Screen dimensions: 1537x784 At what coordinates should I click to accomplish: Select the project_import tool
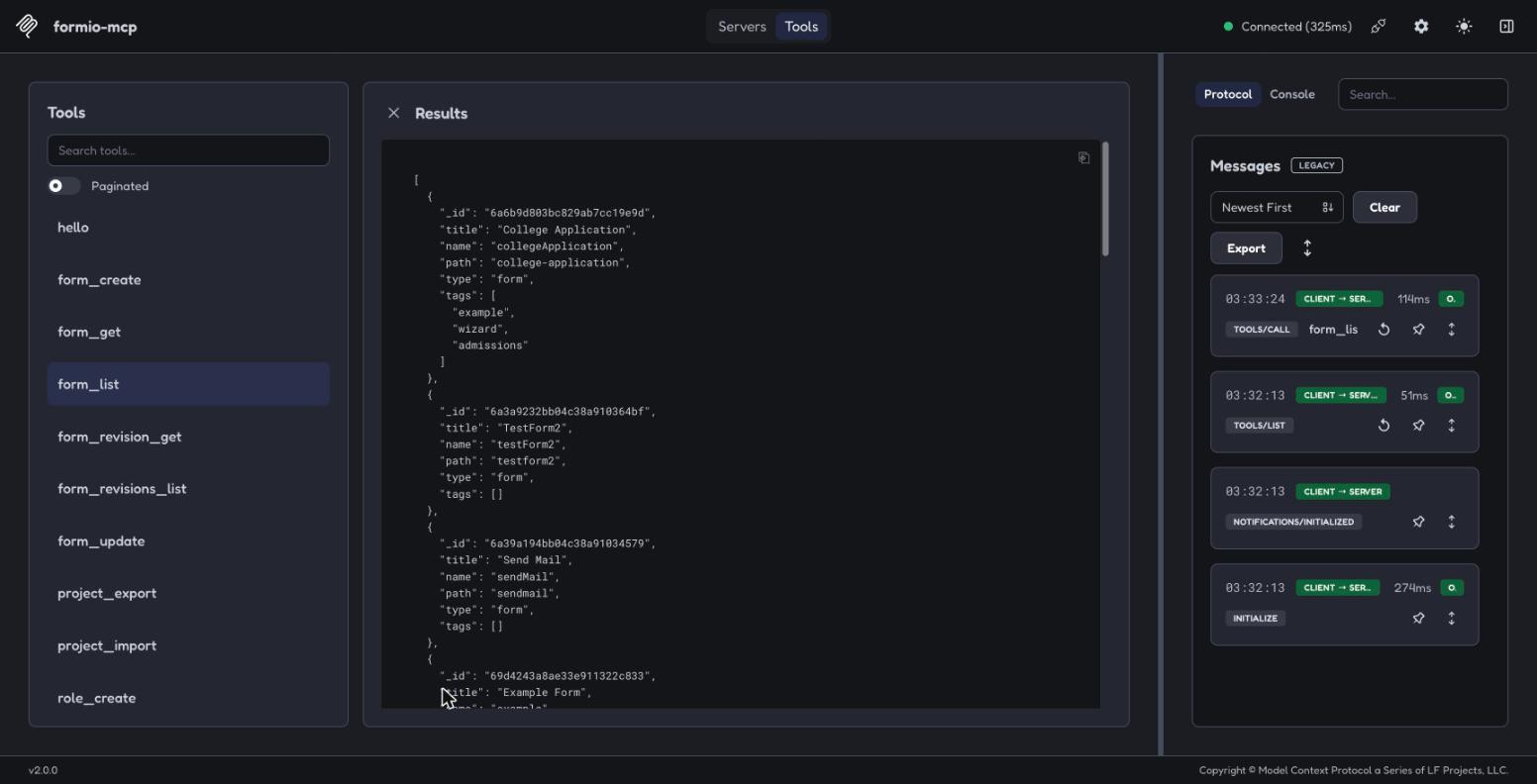188,645
